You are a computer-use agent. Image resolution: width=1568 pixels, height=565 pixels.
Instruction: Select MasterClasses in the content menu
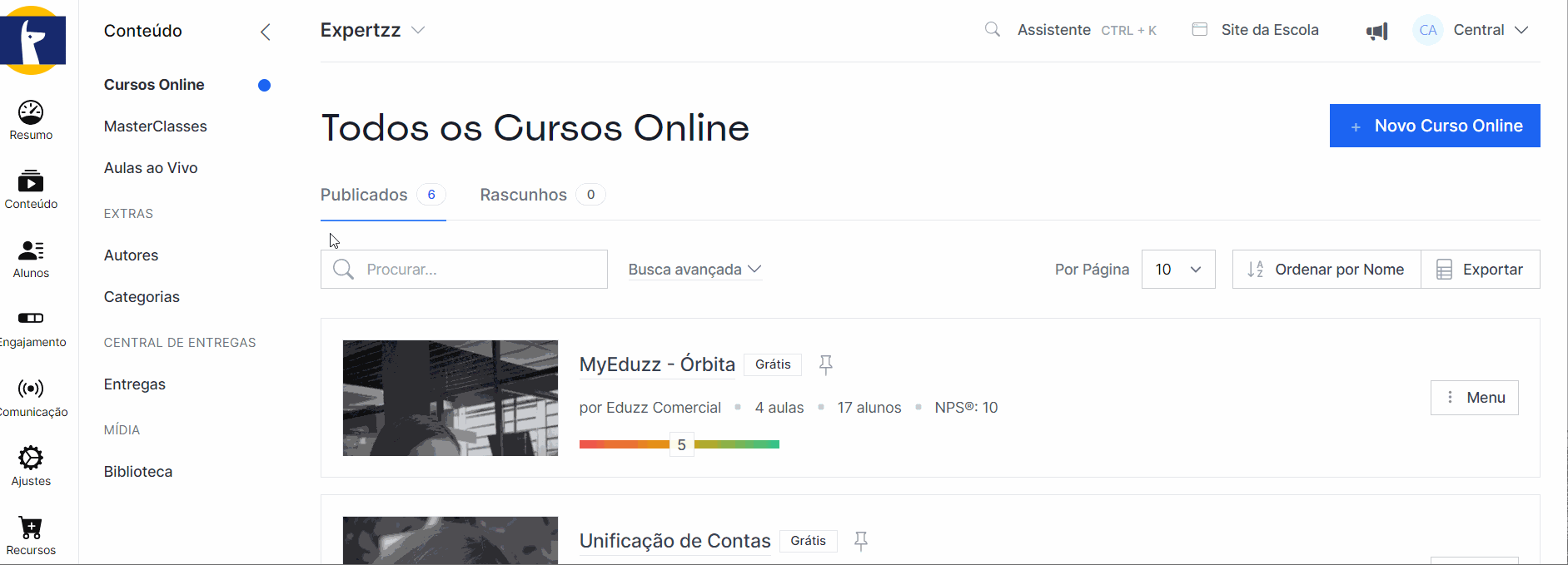(x=155, y=126)
